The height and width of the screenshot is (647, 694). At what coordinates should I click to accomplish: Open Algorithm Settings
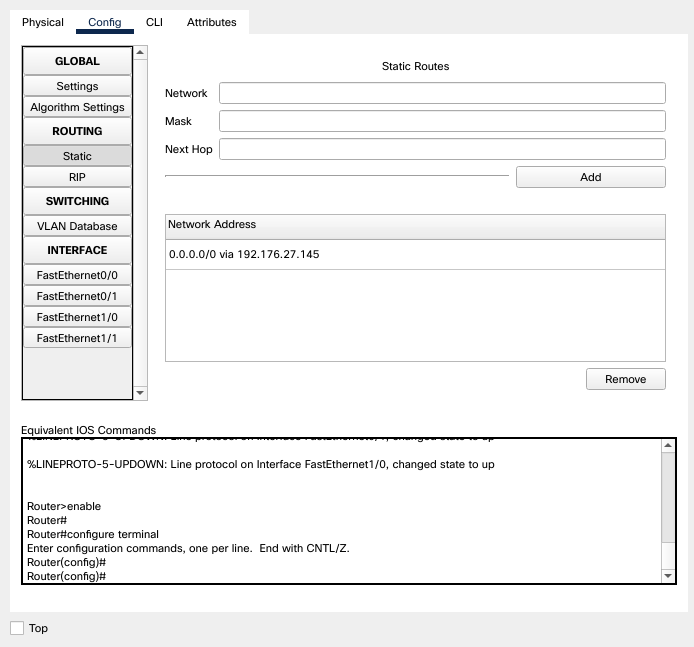[77, 107]
